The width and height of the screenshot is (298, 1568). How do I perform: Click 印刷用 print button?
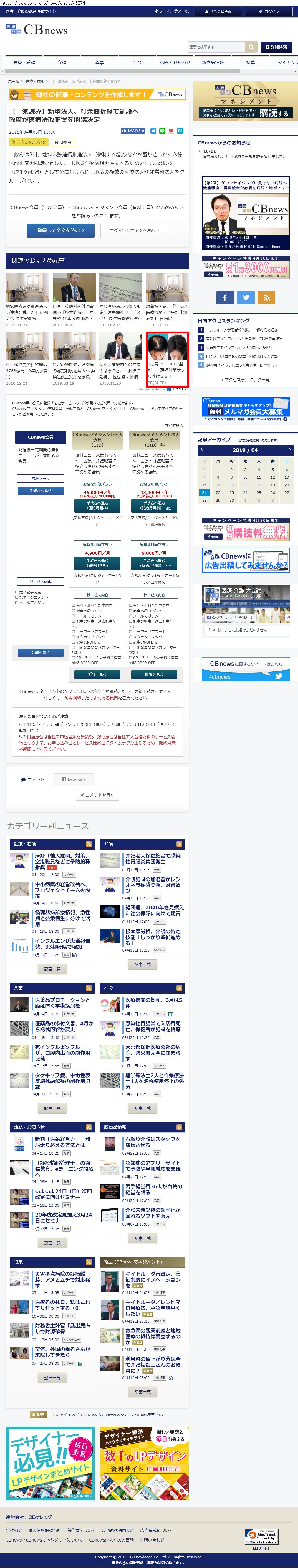click(63, 142)
